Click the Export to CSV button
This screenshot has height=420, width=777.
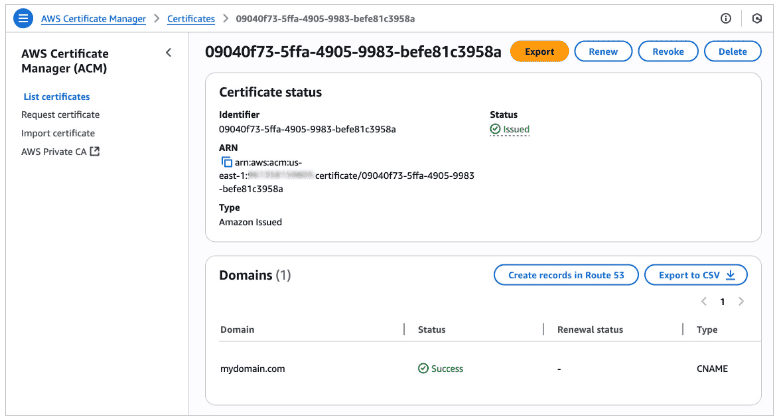click(x=696, y=275)
